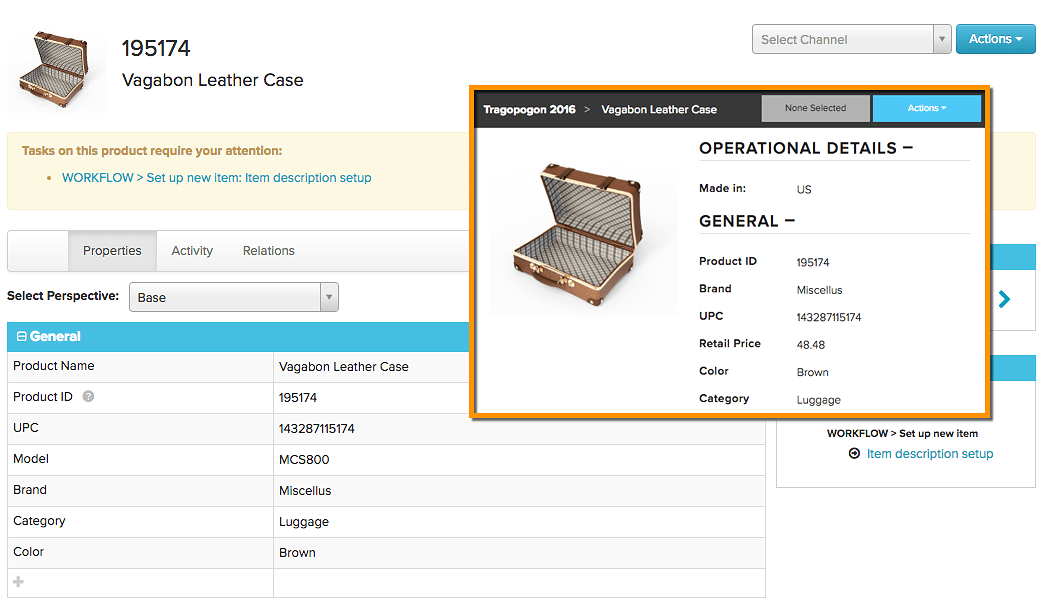Click the Product Name value Vagabon Leather Case

343,367
